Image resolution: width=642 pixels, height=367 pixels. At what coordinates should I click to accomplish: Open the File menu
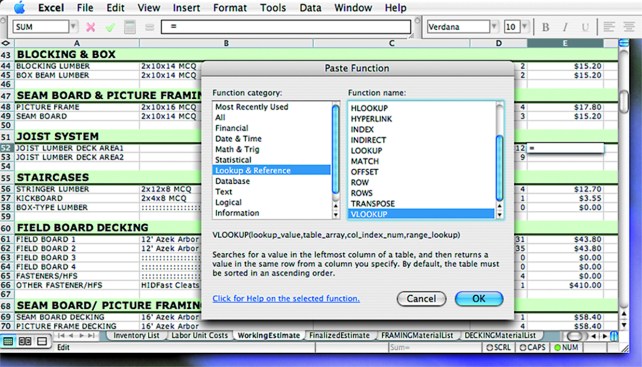click(x=85, y=7)
